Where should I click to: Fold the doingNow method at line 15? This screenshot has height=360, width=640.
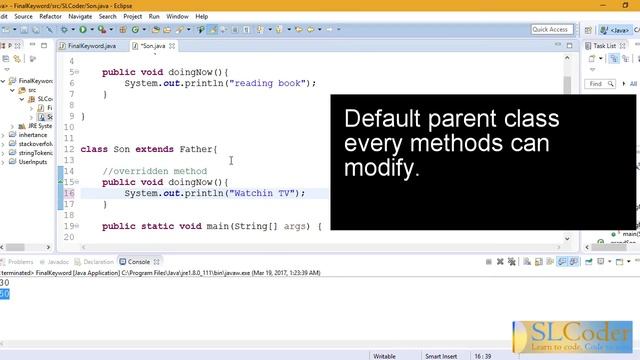click(x=77, y=182)
